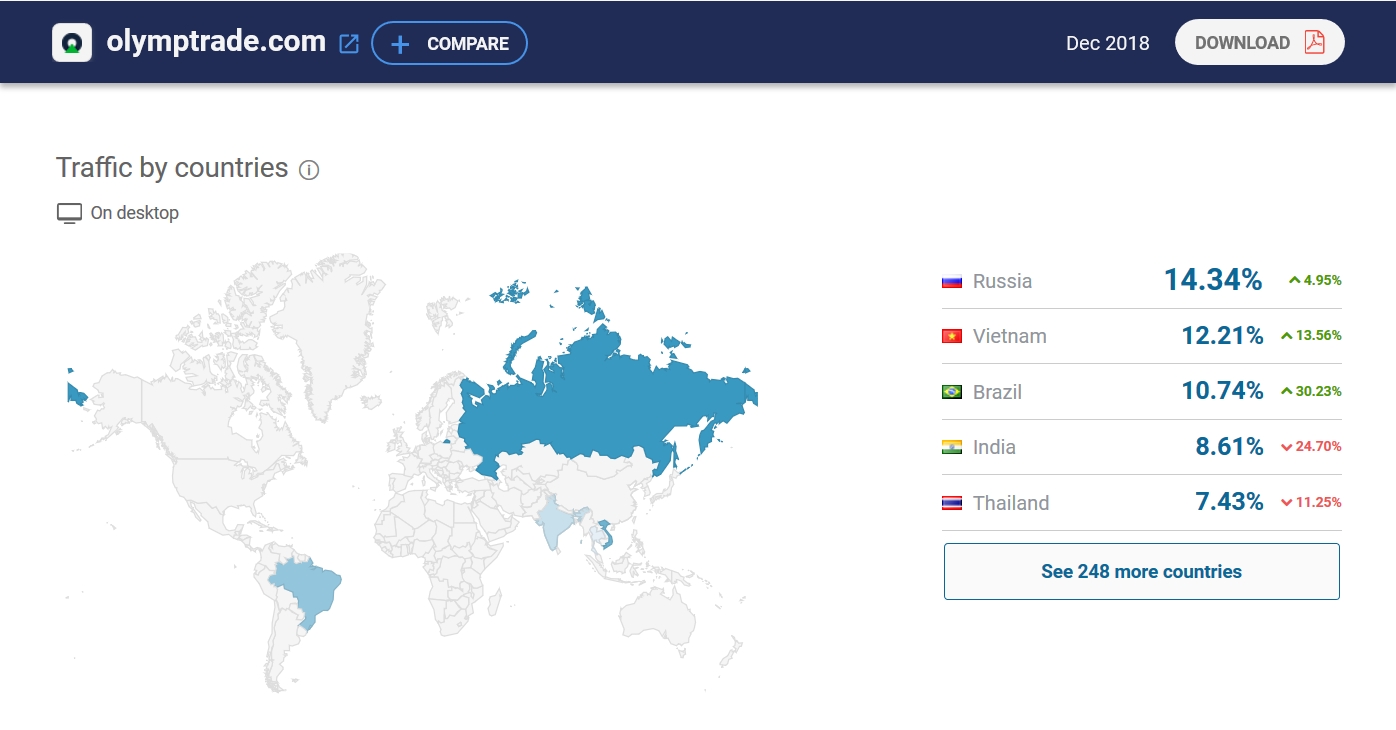Click the Traffic by countries heading
Viewport: 1396px width, 730px height.
coord(172,168)
